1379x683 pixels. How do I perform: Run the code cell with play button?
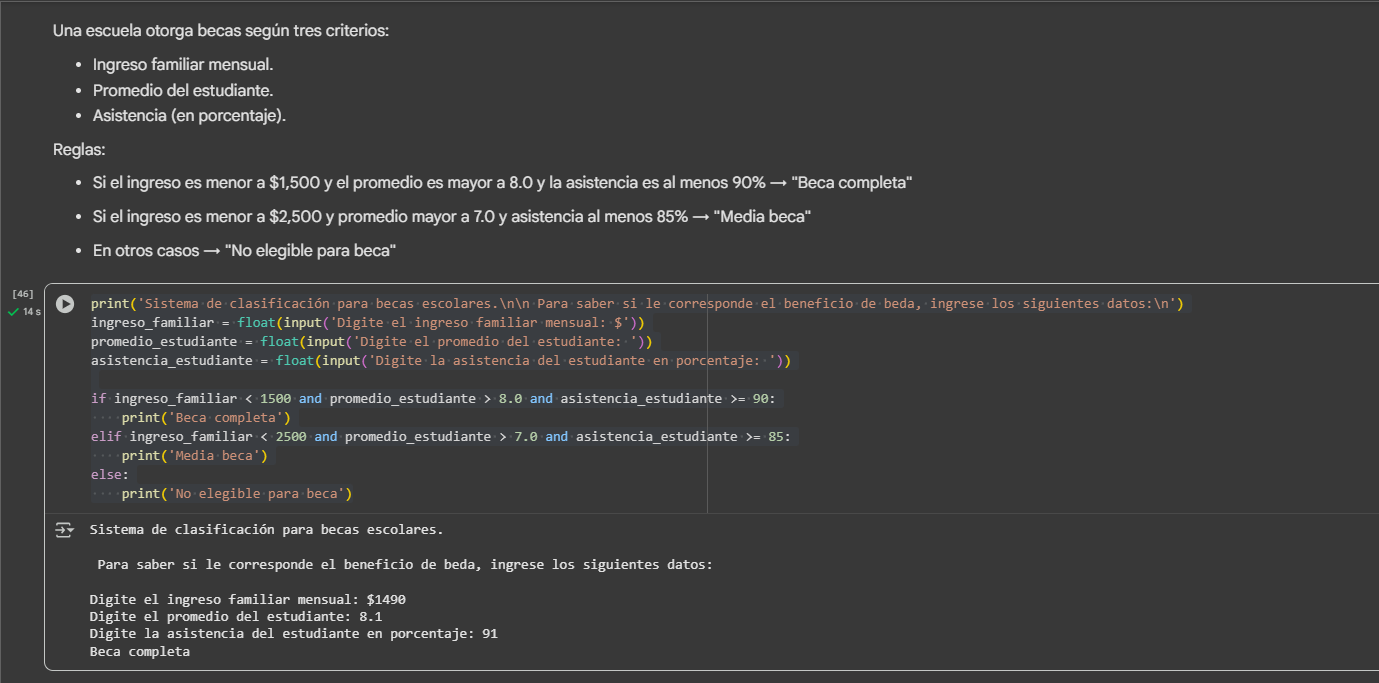(x=65, y=304)
